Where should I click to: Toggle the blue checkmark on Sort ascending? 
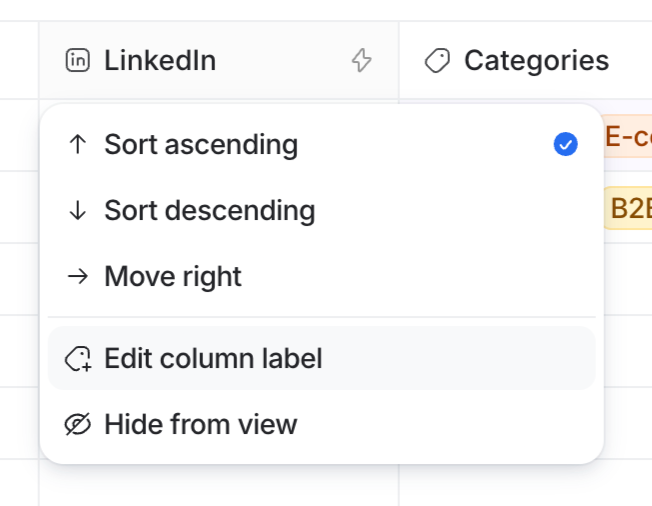coord(565,145)
